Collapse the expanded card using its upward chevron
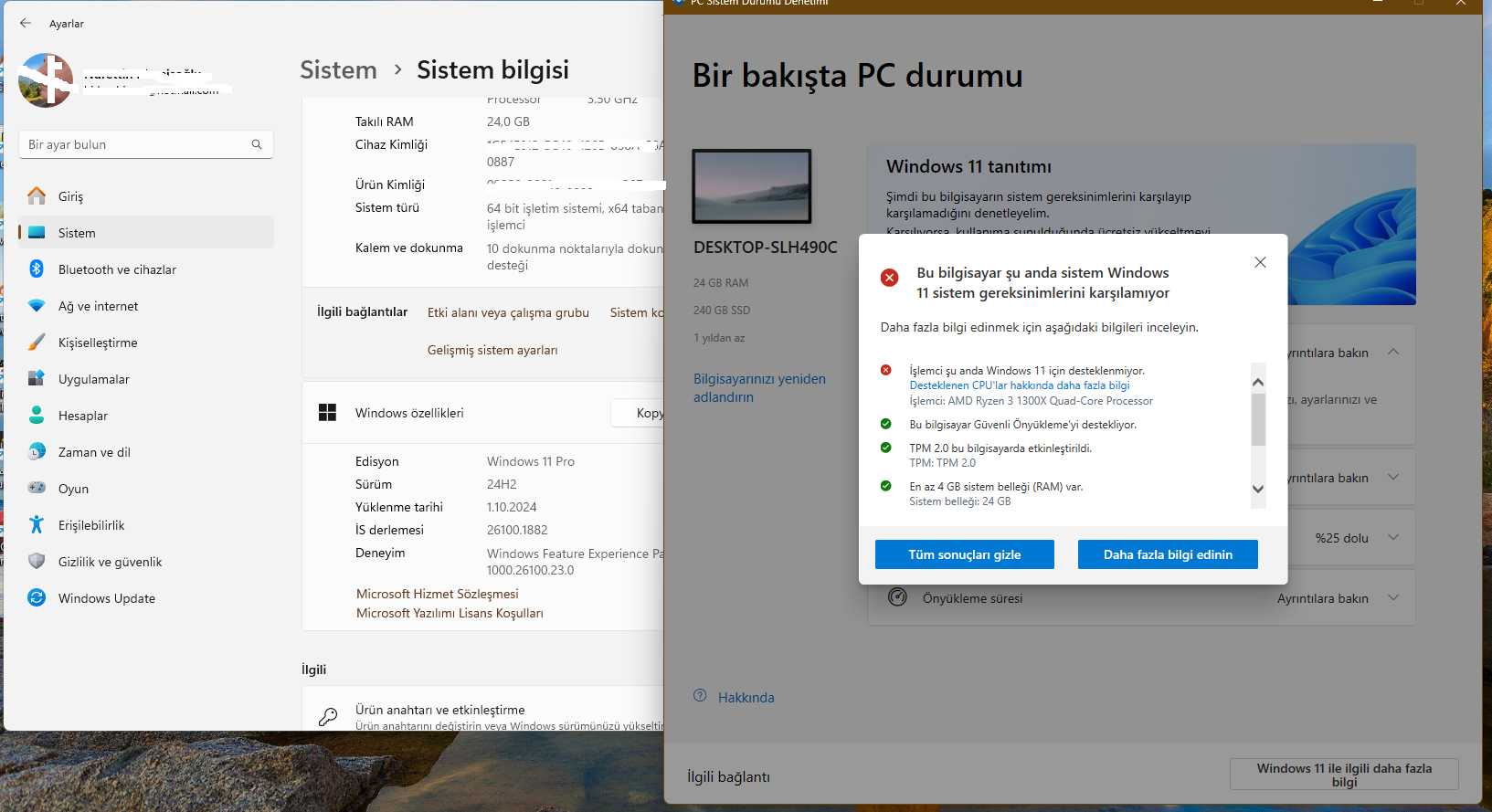The image size is (1492, 812). click(x=1393, y=353)
